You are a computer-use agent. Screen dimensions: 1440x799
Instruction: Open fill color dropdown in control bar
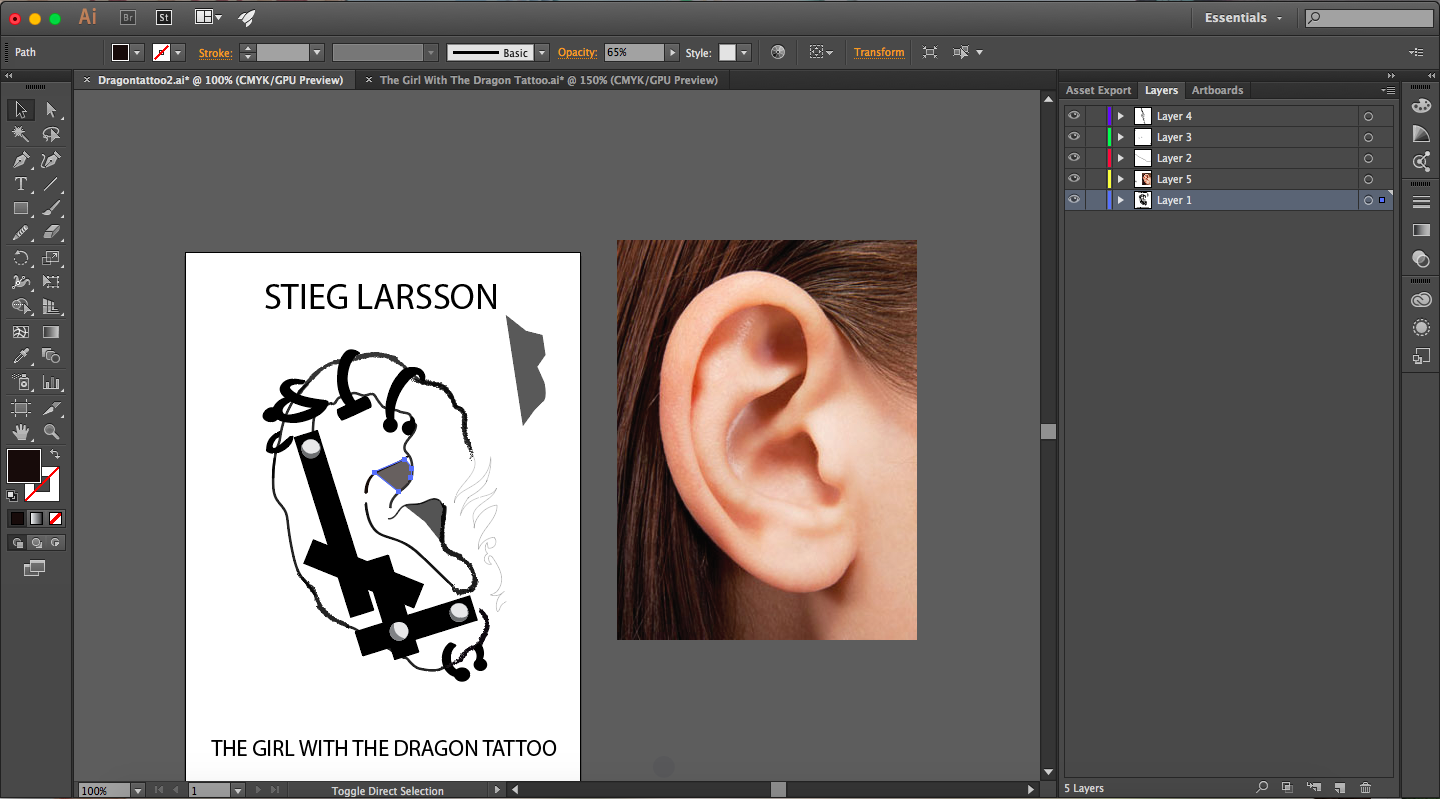pyautogui.click(x=137, y=53)
